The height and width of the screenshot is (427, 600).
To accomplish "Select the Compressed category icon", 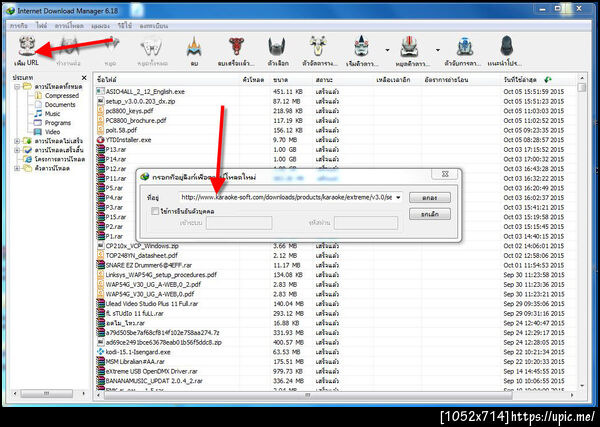I will [38, 96].
